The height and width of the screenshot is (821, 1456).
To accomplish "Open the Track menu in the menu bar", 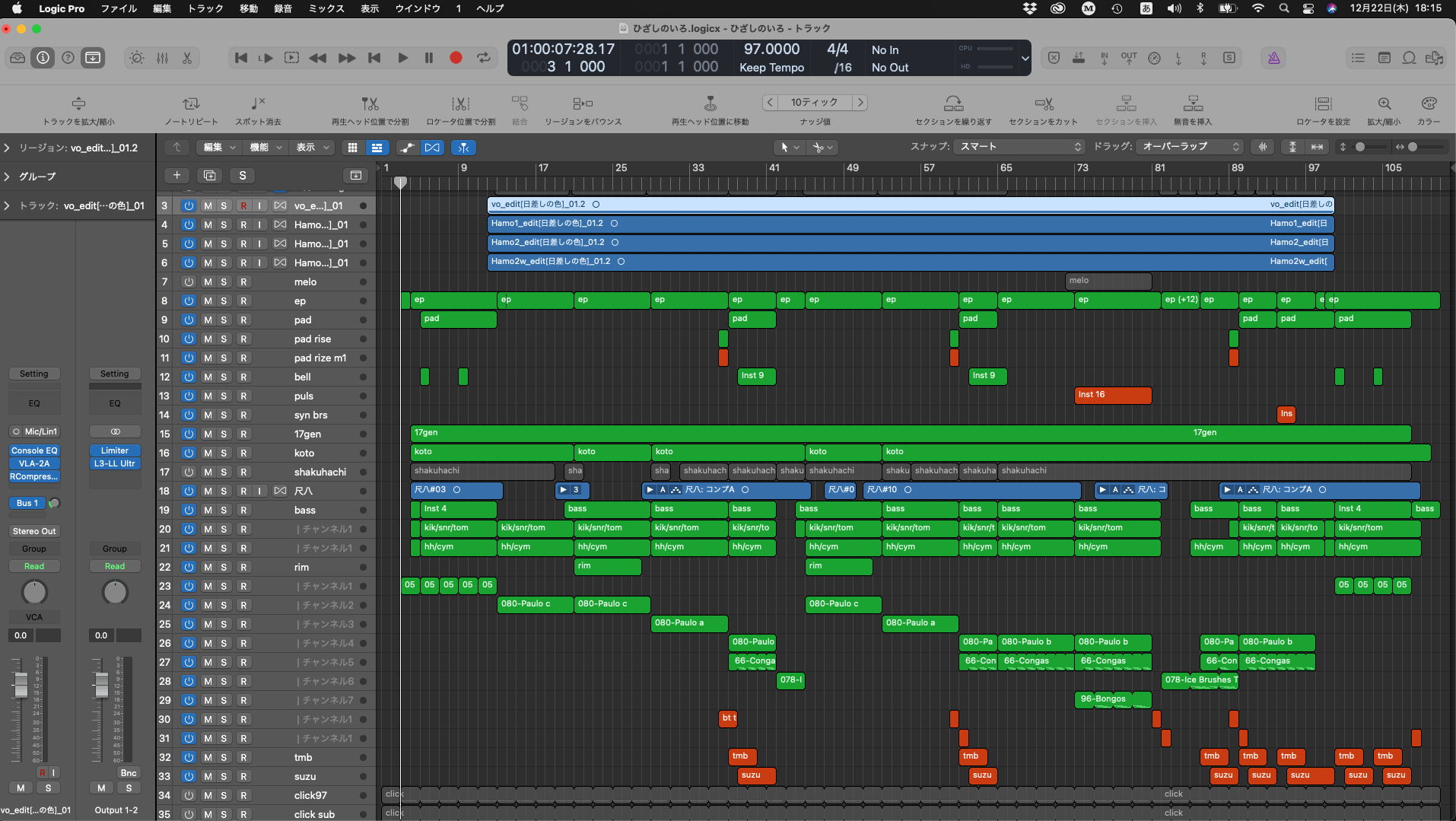I will [205, 8].
